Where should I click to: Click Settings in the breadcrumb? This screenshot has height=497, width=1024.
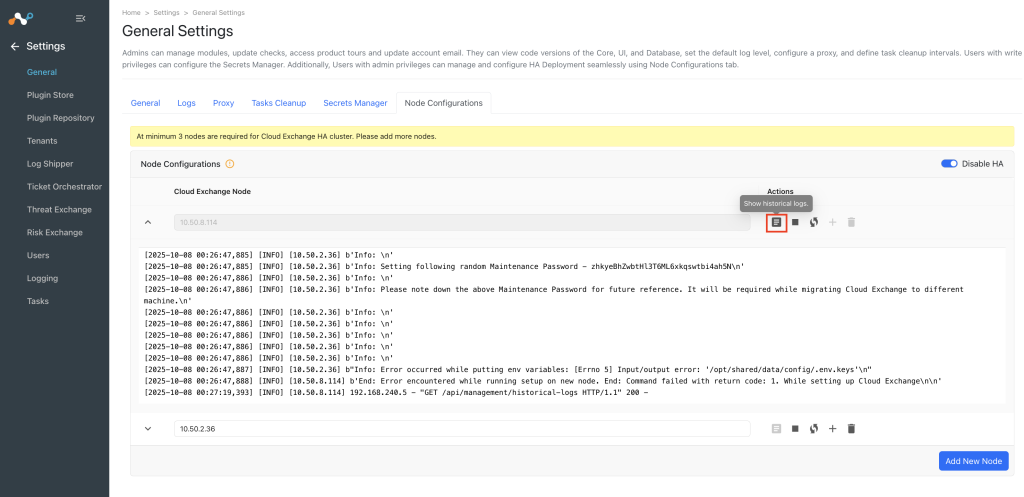[166, 12]
